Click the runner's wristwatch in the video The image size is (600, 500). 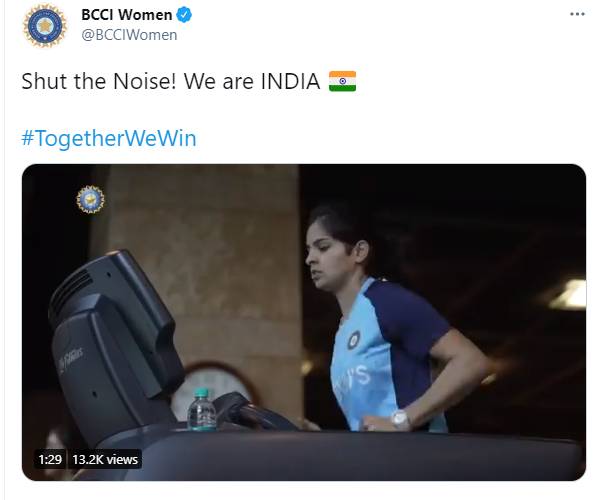(400, 420)
